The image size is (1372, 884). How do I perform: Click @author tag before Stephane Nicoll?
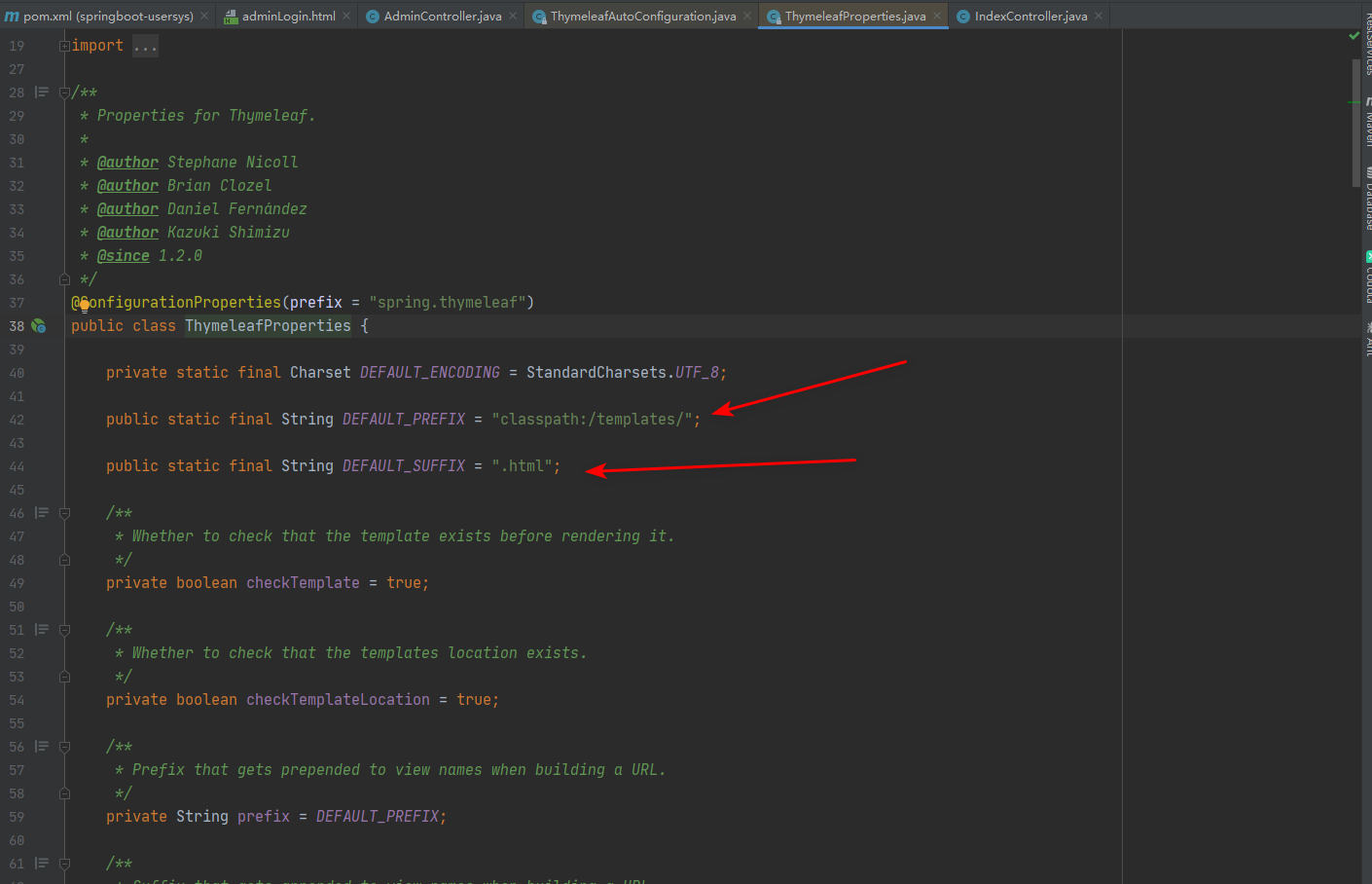pos(127,163)
